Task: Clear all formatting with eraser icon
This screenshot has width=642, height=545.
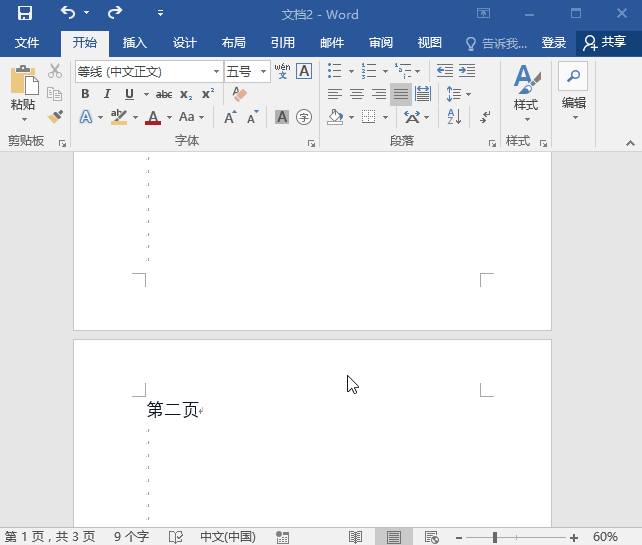Action: [240, 94]
